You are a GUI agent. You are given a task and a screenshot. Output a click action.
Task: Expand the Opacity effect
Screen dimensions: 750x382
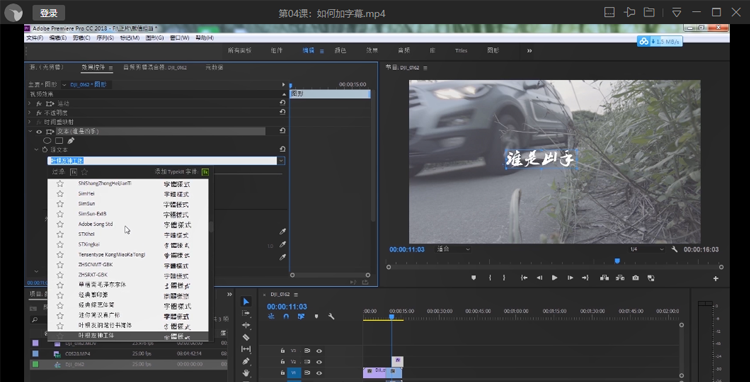click(x=30, y=112)
